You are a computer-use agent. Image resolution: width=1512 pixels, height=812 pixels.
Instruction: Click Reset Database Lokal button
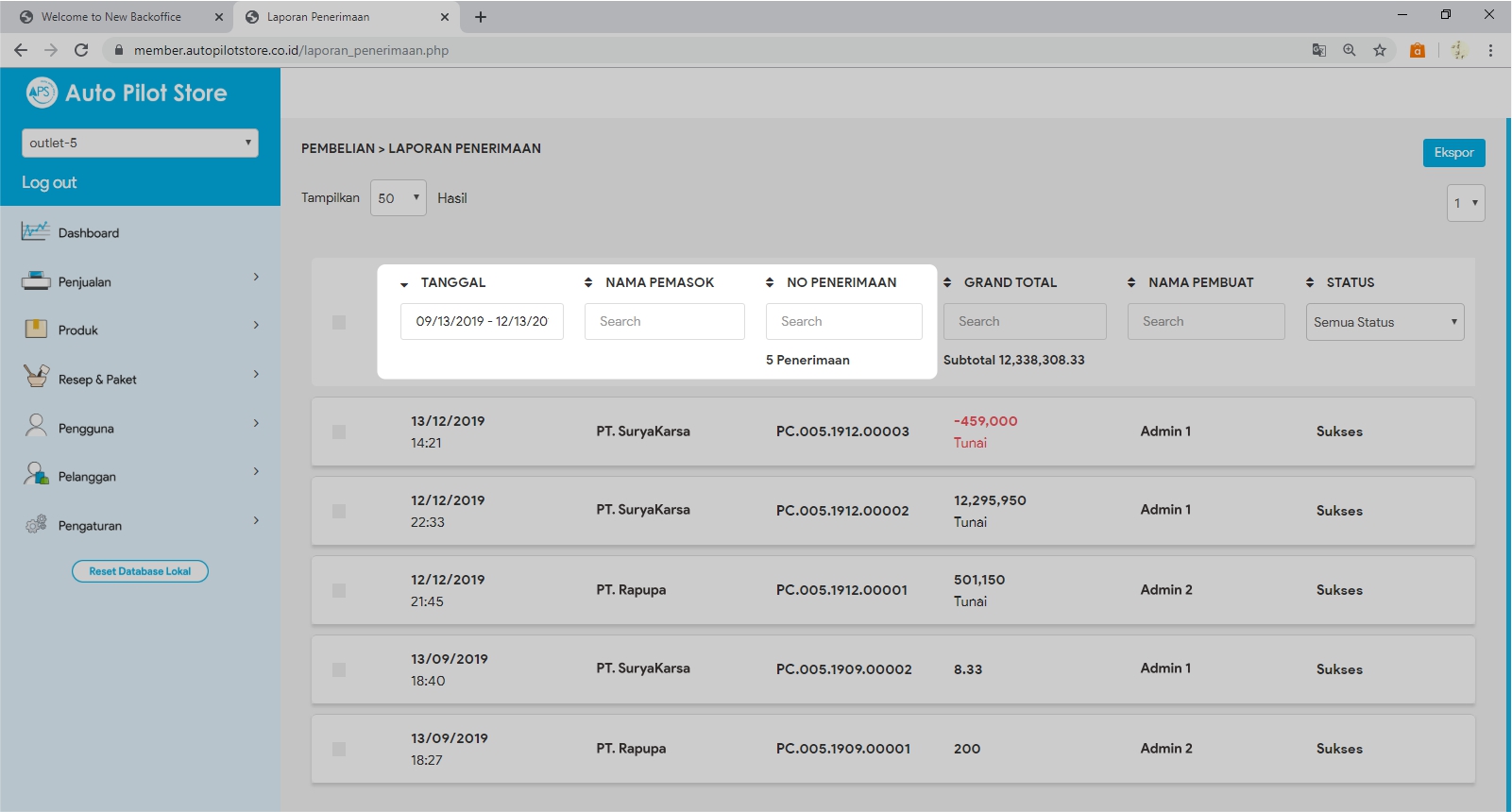[x=140, y=571]
